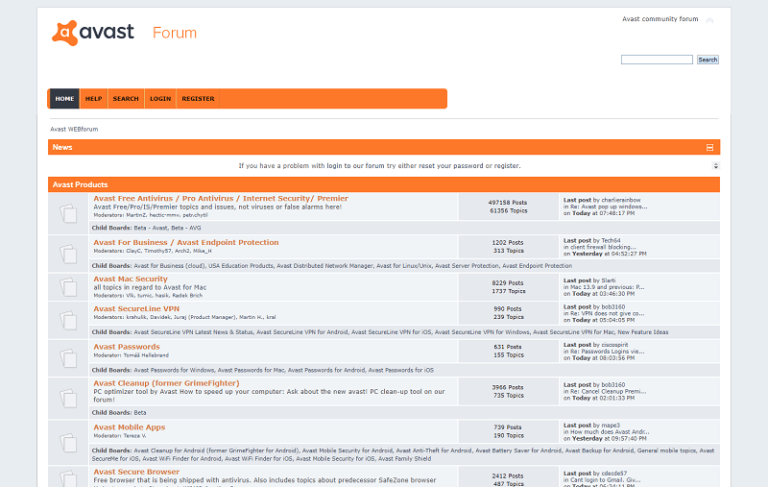768x487 pixels.
Task: Open Avast Passwords for iOS child board
Action: click(401, 370)
